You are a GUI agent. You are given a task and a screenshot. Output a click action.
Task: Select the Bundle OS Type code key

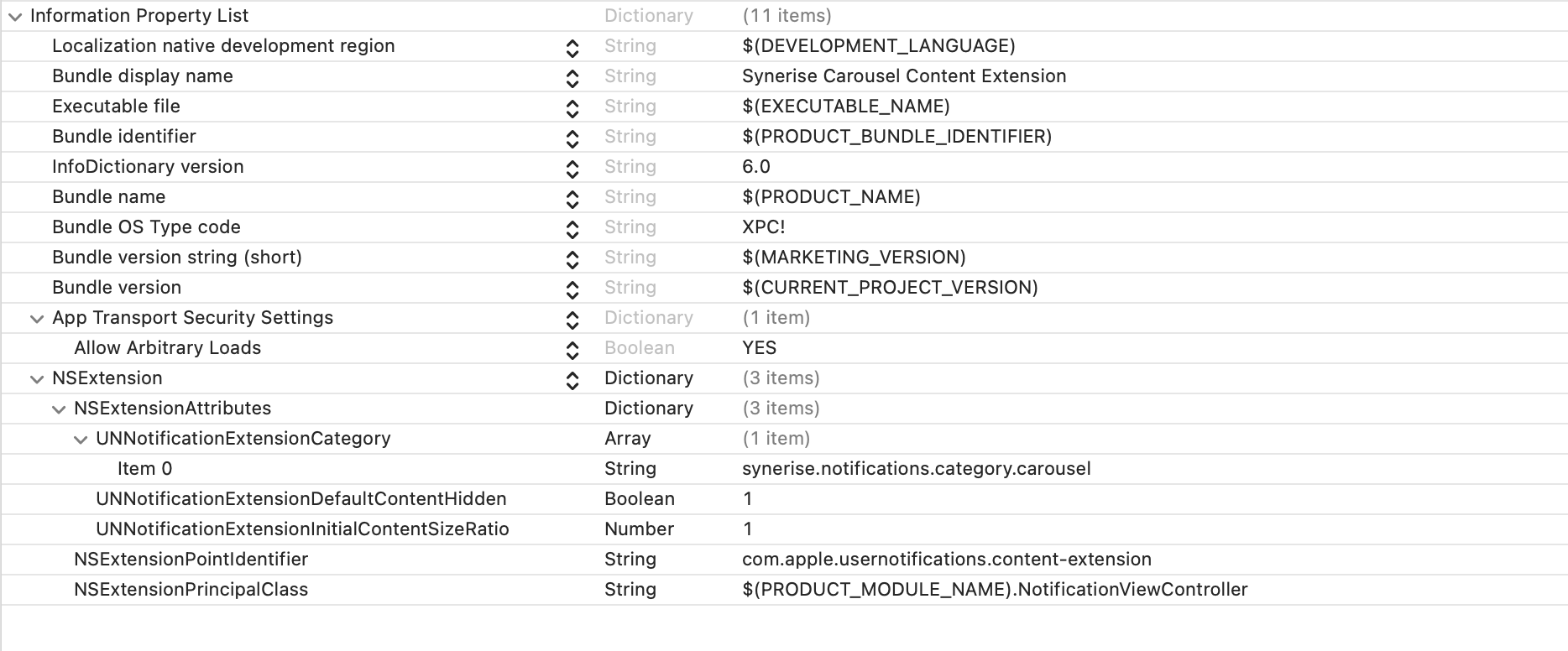pyautogui.click(x=146, y=227)
